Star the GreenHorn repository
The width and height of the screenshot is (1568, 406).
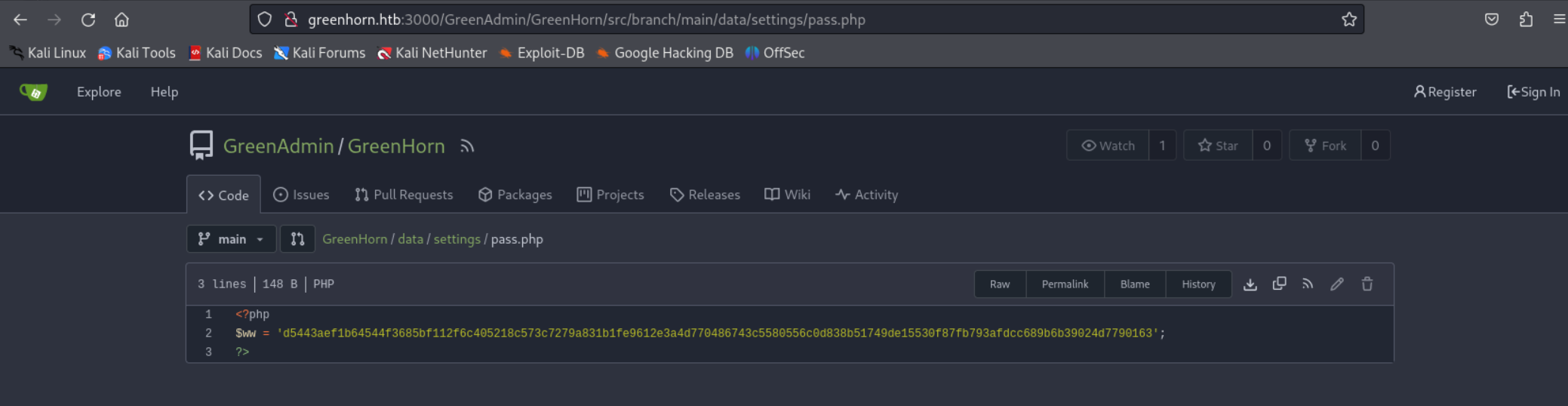[1218, 146]
